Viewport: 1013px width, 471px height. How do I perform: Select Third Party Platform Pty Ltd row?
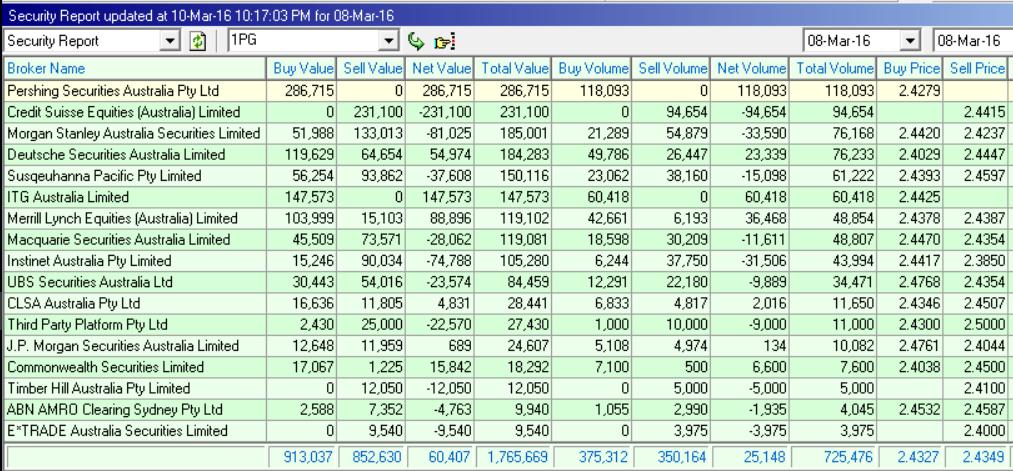(x=506, y=324)
